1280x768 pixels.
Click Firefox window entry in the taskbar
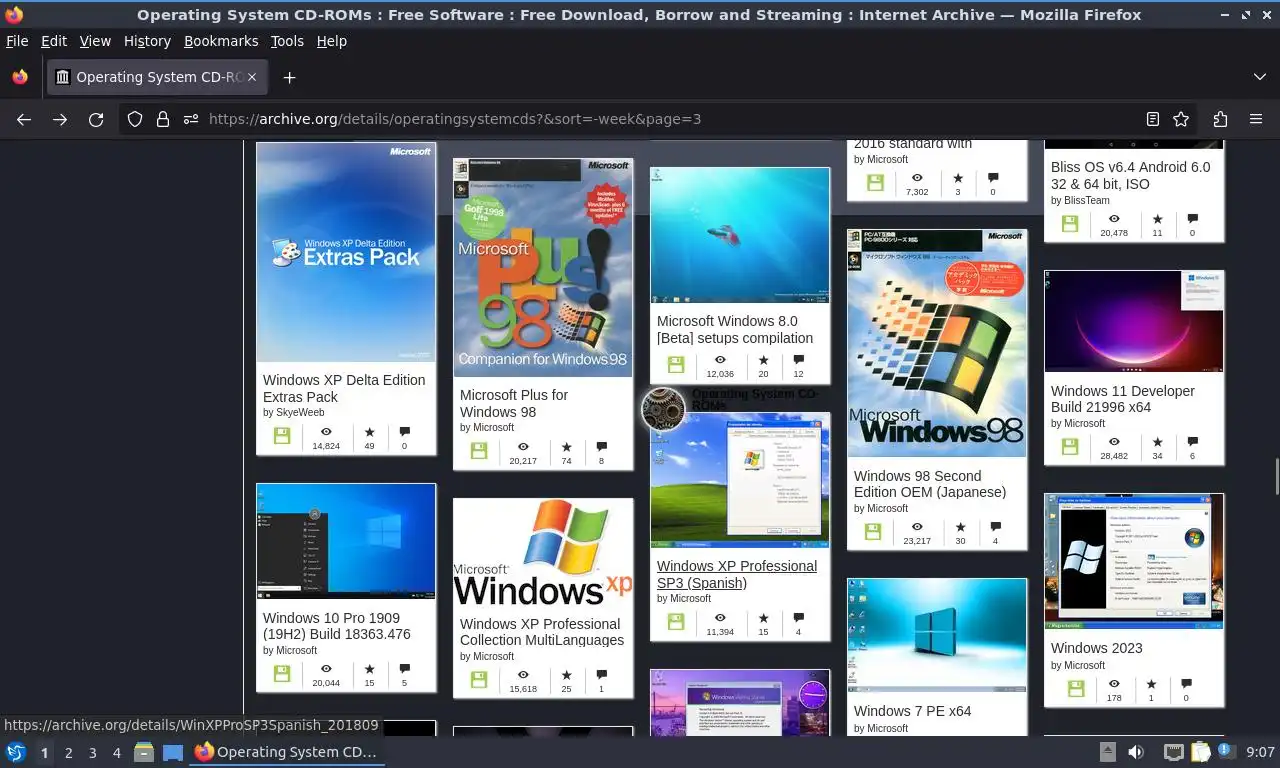point(287,752)
